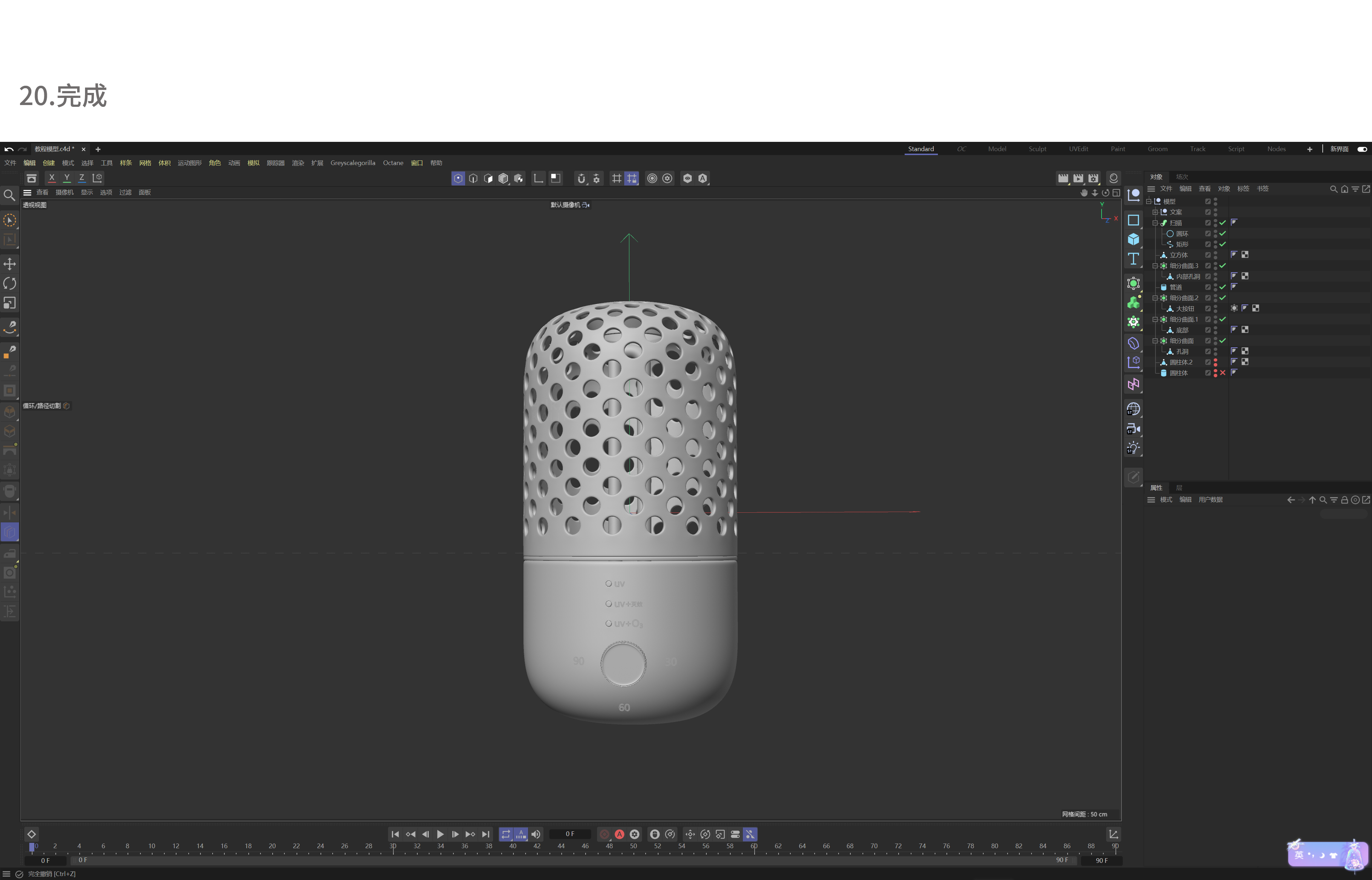Open search in Objects manager
The width and height of the screenshot is (1372, 880).
(x=1333, y=189)
